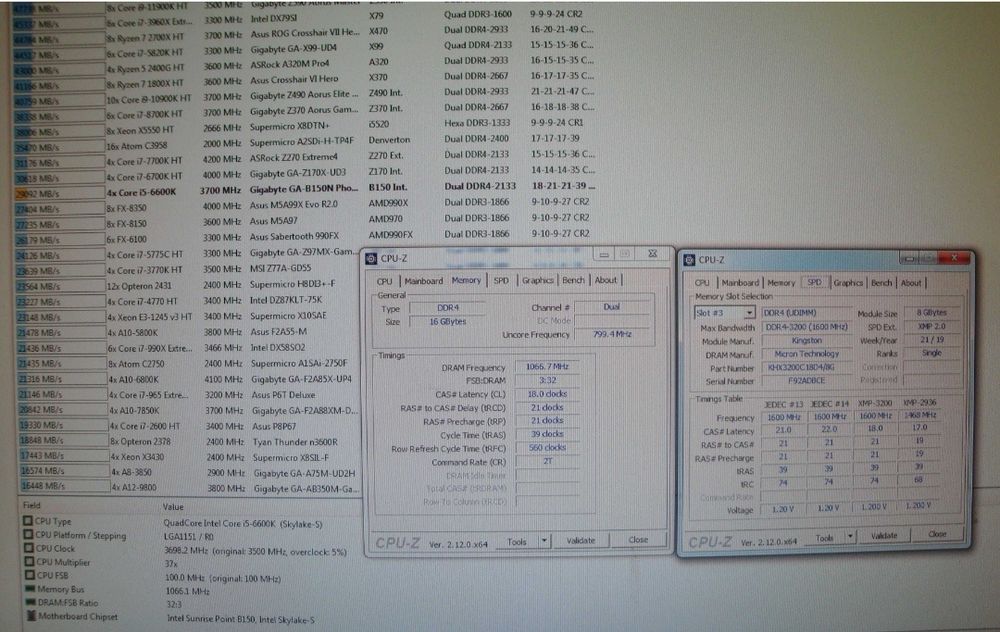This screenshot has height=632, width=1000.
Task: Select the bold 4x Core i5-6600K row
Action: 306,191
